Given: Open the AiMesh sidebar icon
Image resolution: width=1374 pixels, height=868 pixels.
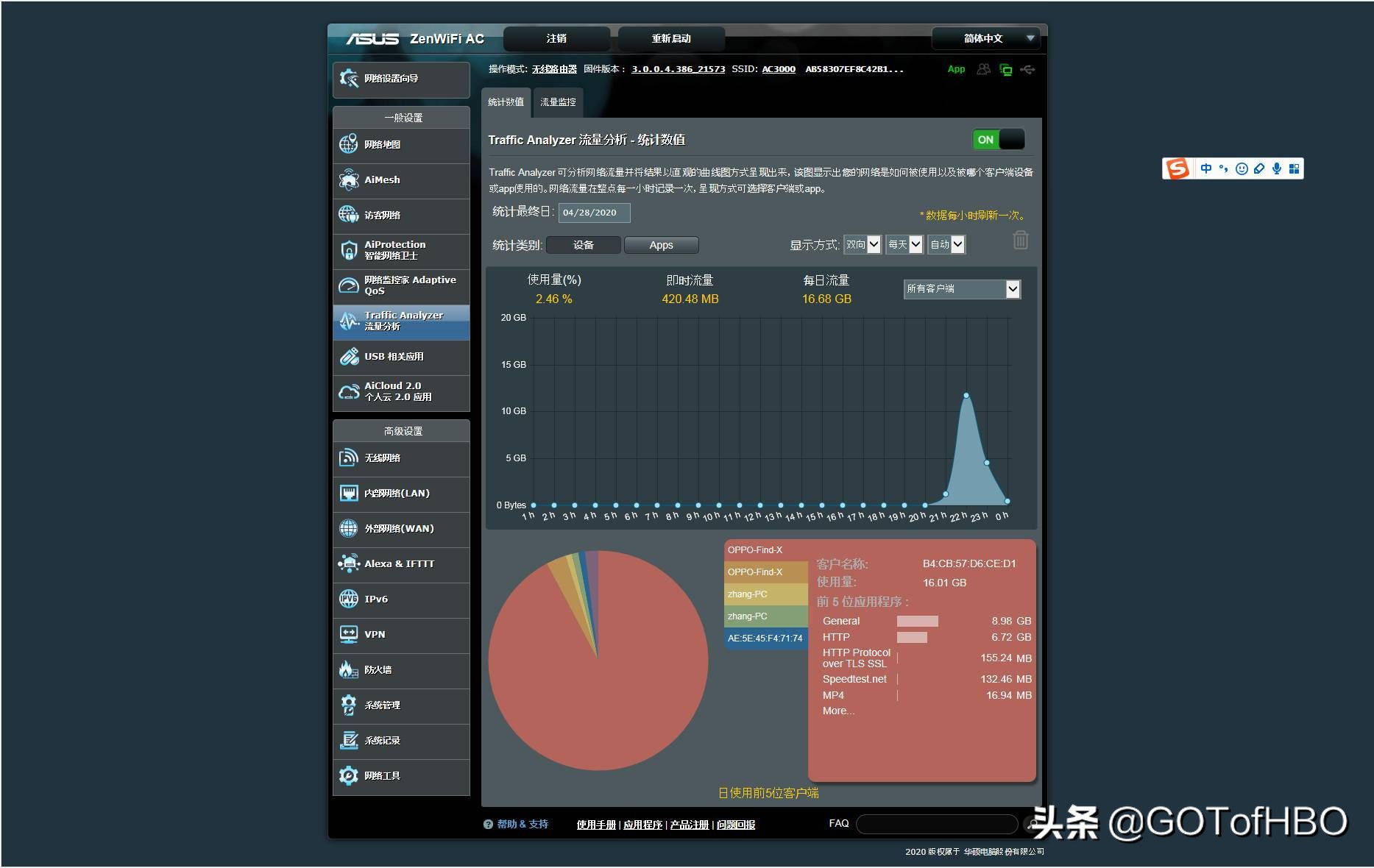Looking at the screenshot, I should (349, 179).
